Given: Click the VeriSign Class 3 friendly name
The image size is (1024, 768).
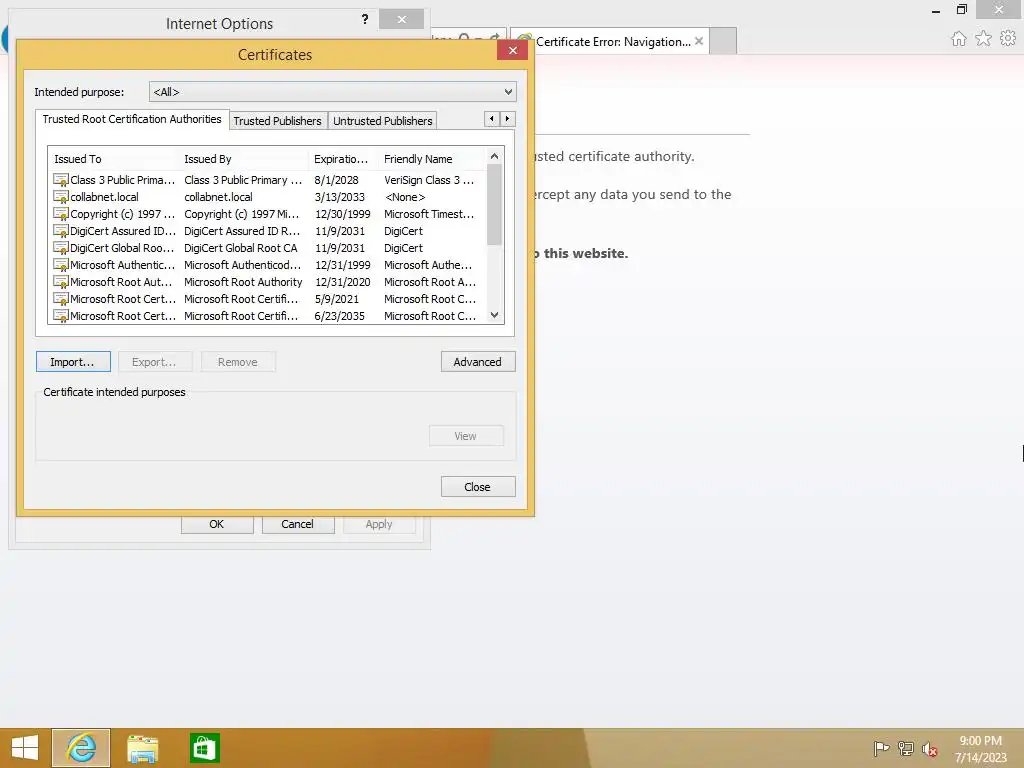Looking at the screenshot, I should 429,180.
